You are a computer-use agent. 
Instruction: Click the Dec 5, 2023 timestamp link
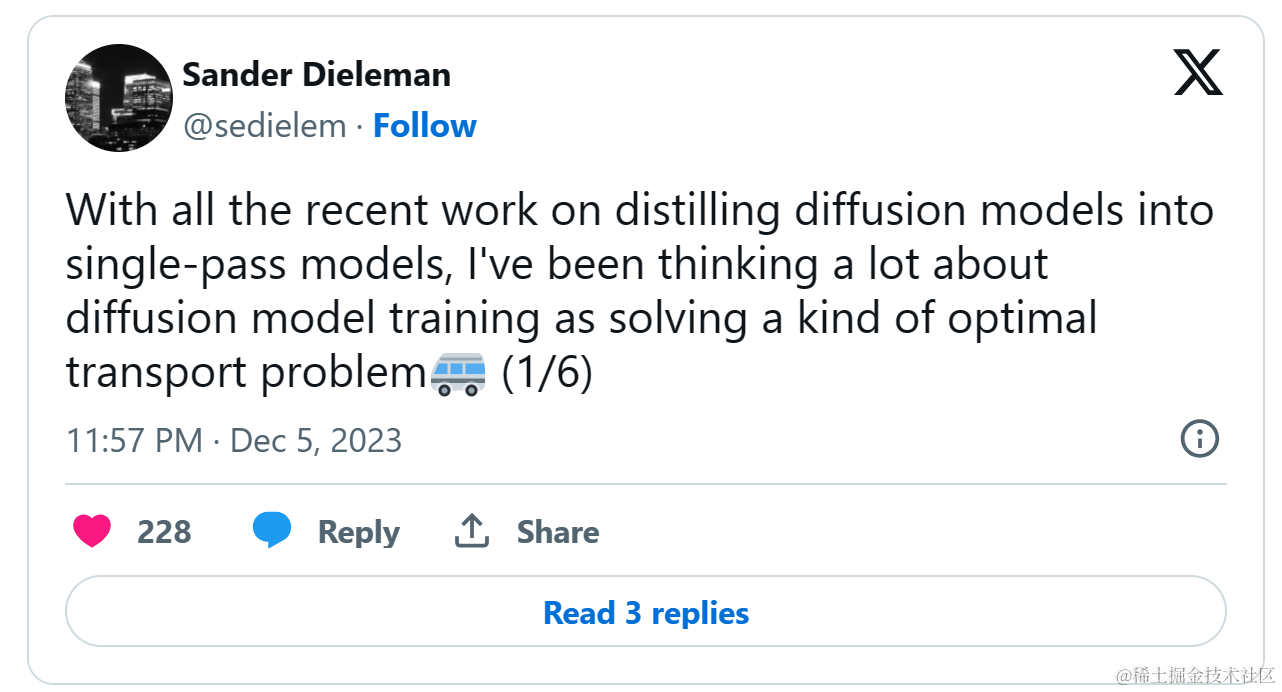pyautogui.click(x=315, y=439)
